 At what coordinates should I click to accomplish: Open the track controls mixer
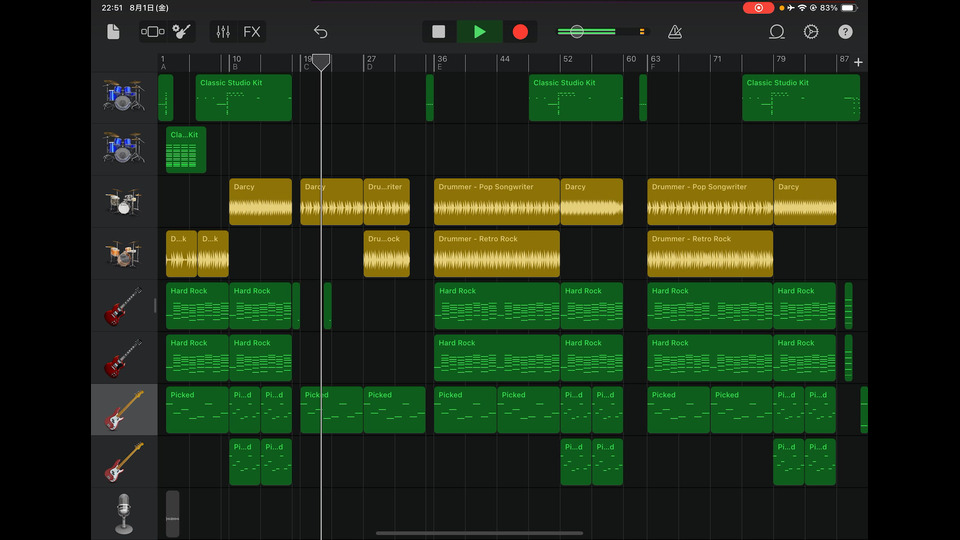(223, 32)
